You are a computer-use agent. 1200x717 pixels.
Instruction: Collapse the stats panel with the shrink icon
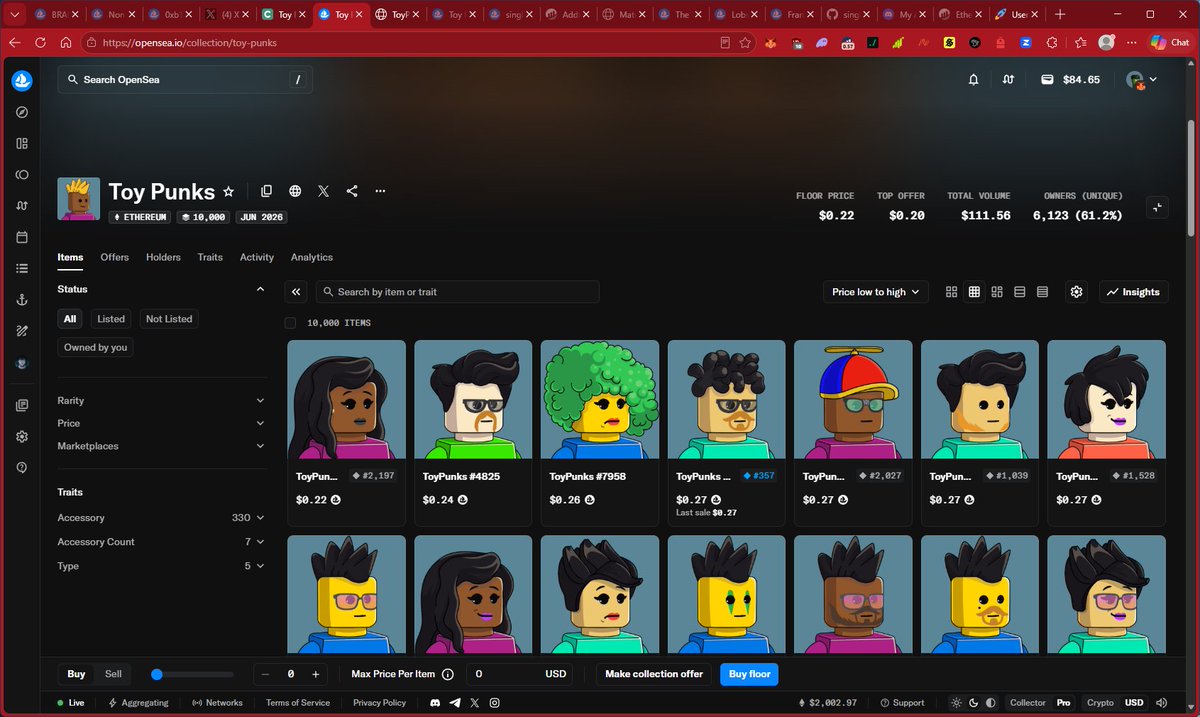point(1157,206)
